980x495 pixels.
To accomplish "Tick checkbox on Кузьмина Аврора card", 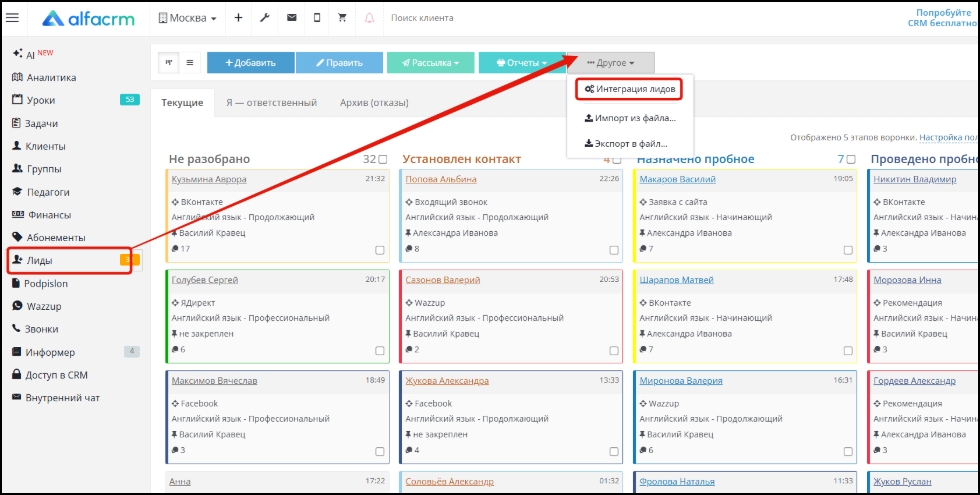I will [x=380, y=250].
